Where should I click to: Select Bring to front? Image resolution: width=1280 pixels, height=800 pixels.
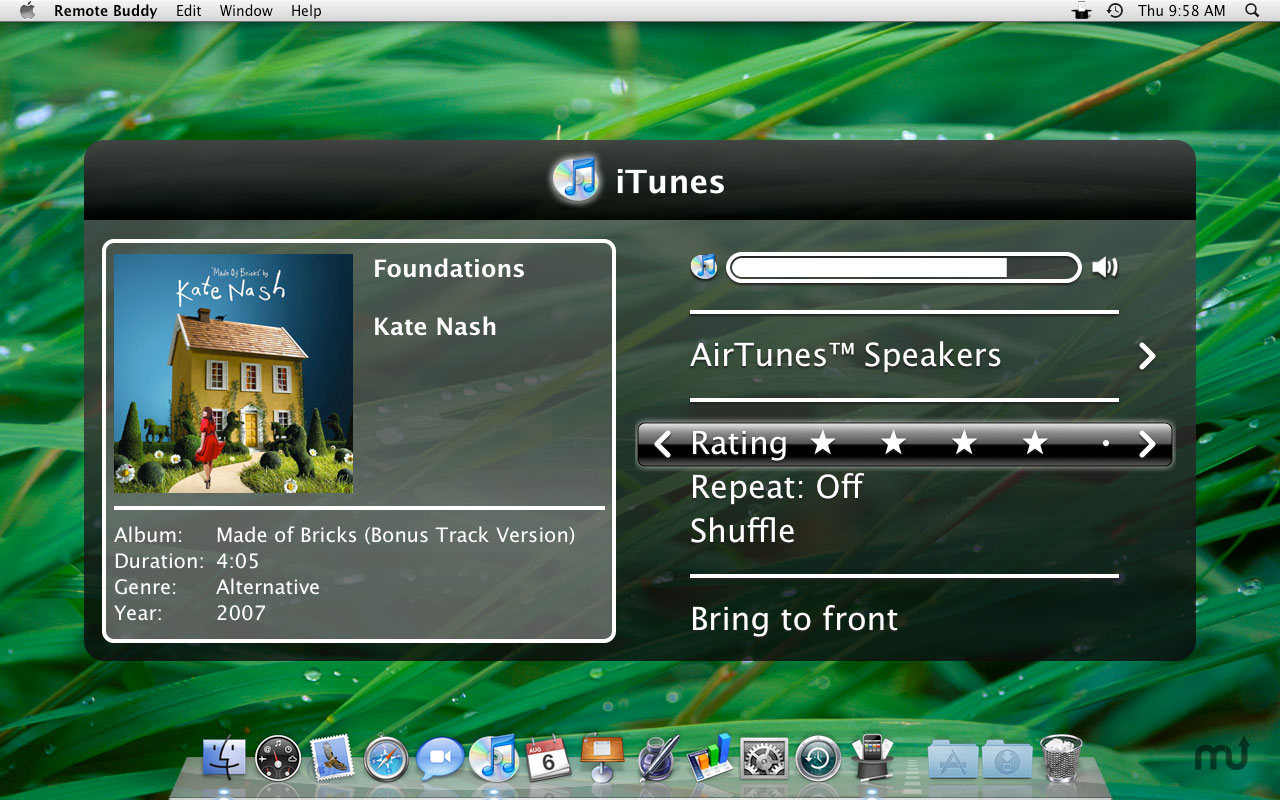(794, 619)
